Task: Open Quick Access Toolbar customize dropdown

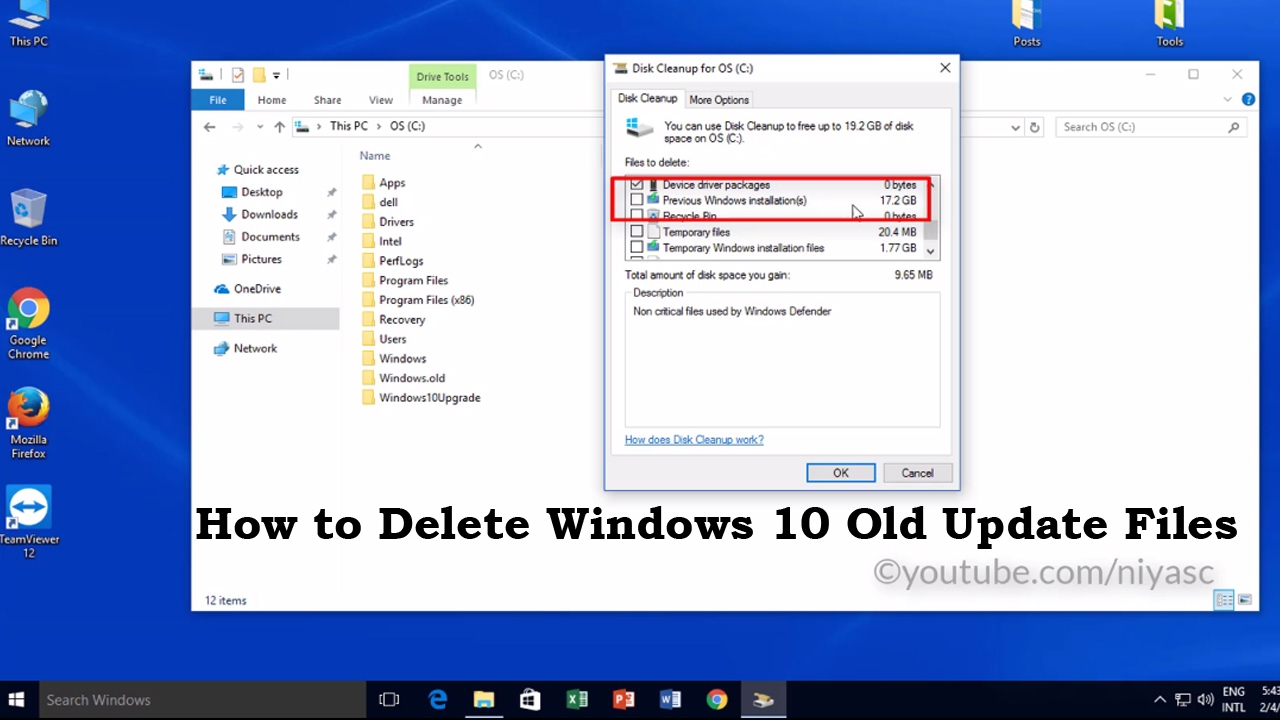Action: tap(277, 75)
